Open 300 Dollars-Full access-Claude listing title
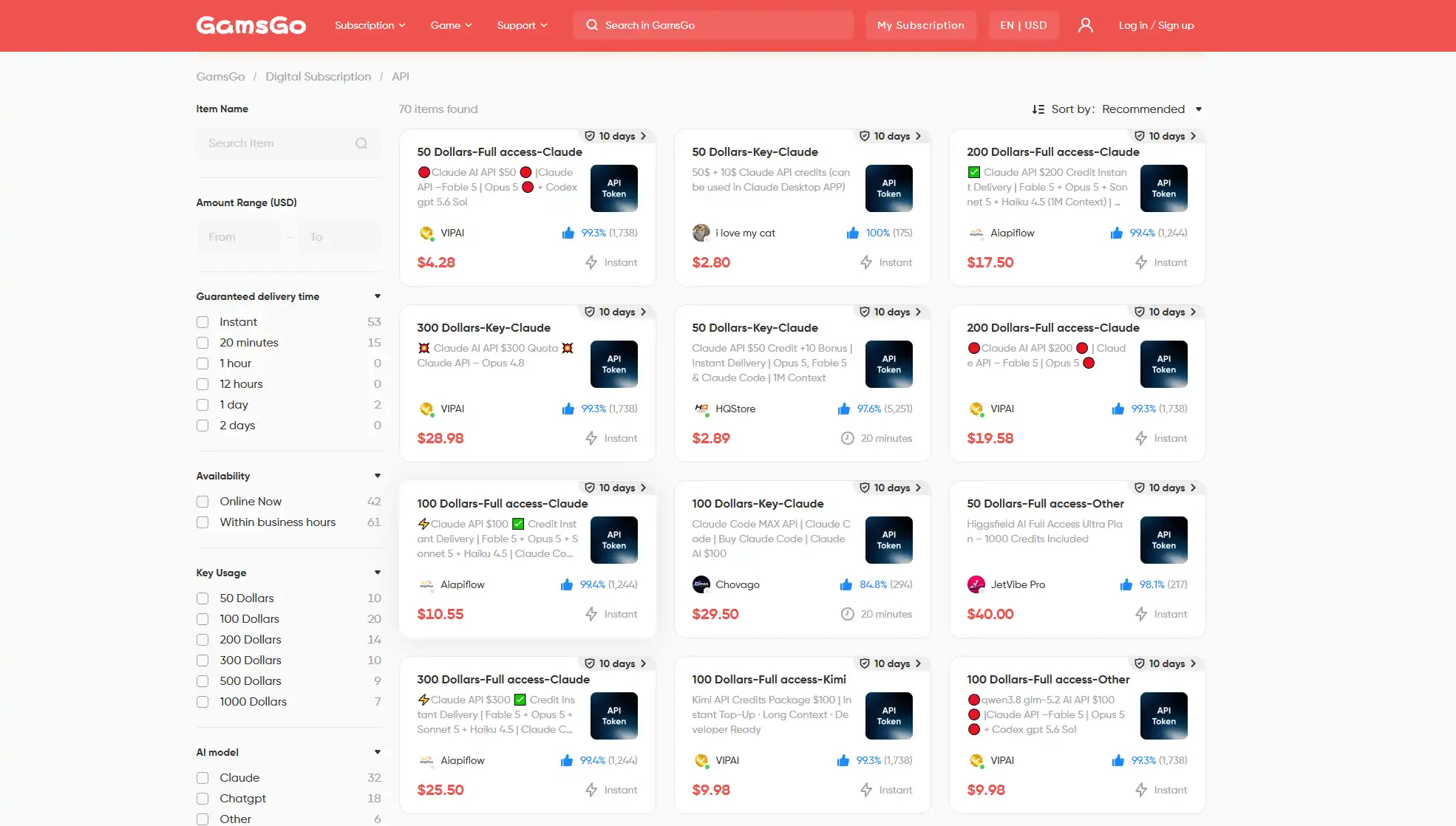This screenshot has width=1456, height=826. click(x=503, y=680)
